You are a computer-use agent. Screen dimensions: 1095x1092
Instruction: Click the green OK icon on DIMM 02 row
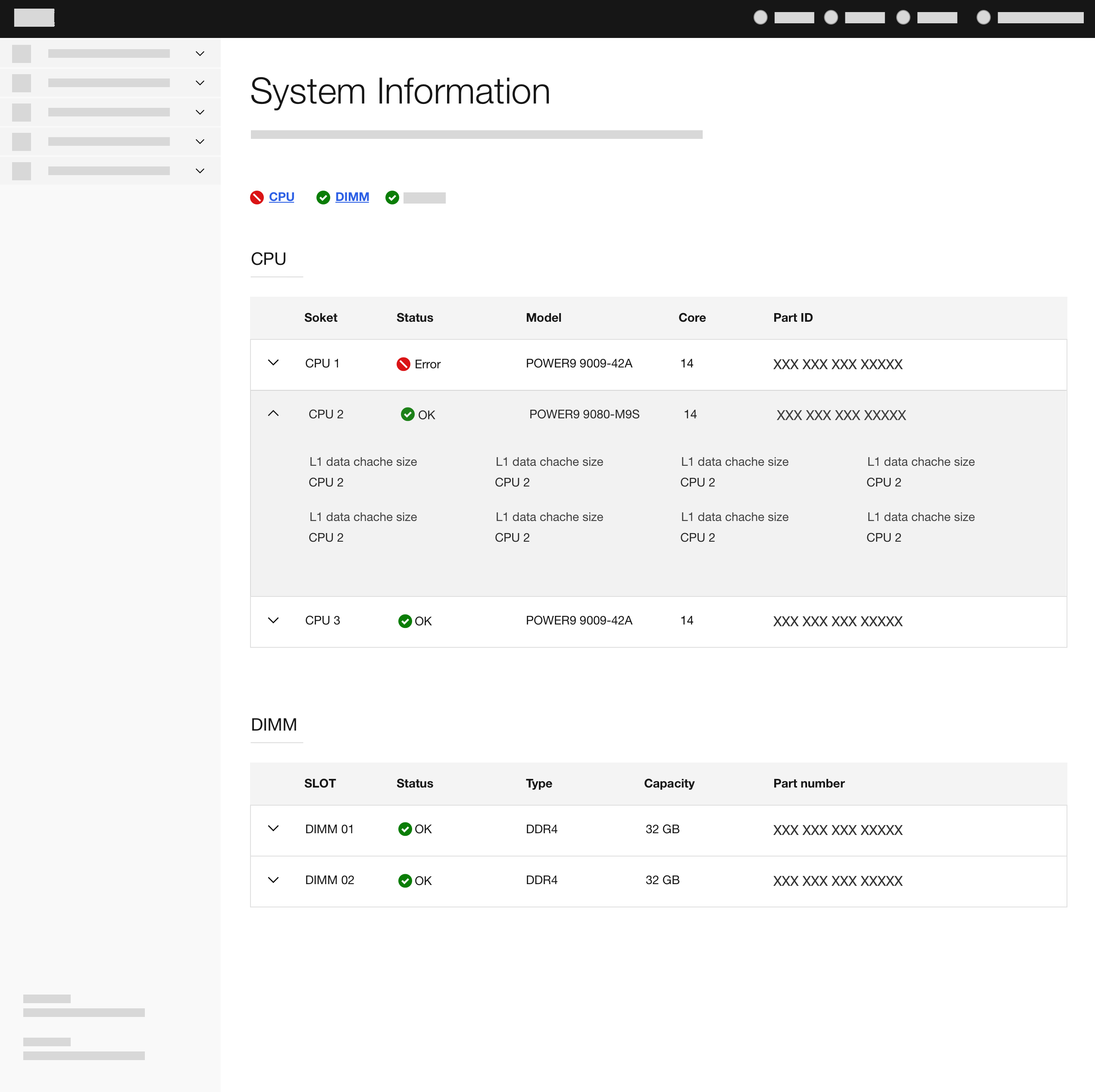coord(405,881)
